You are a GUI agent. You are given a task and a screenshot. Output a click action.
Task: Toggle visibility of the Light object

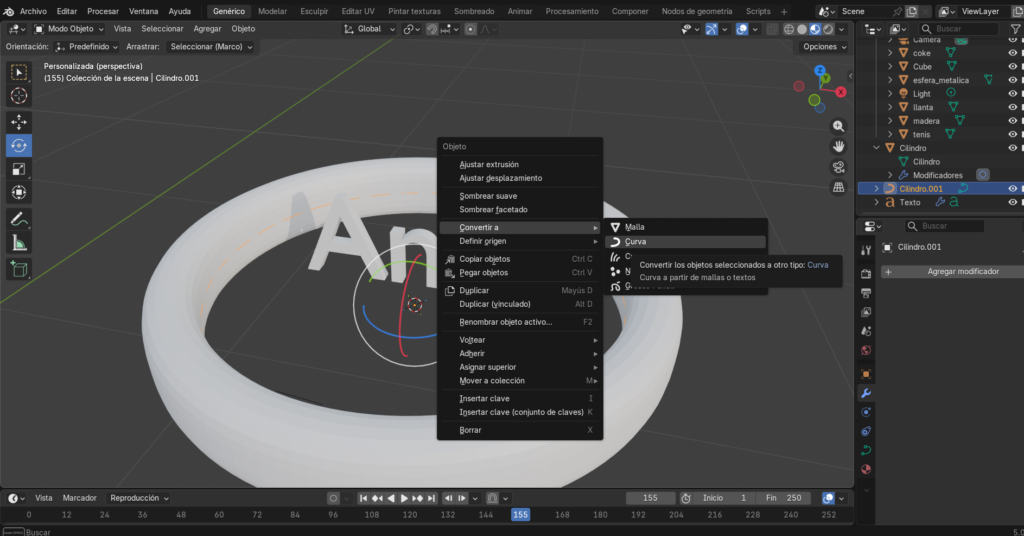(1012, 94)
